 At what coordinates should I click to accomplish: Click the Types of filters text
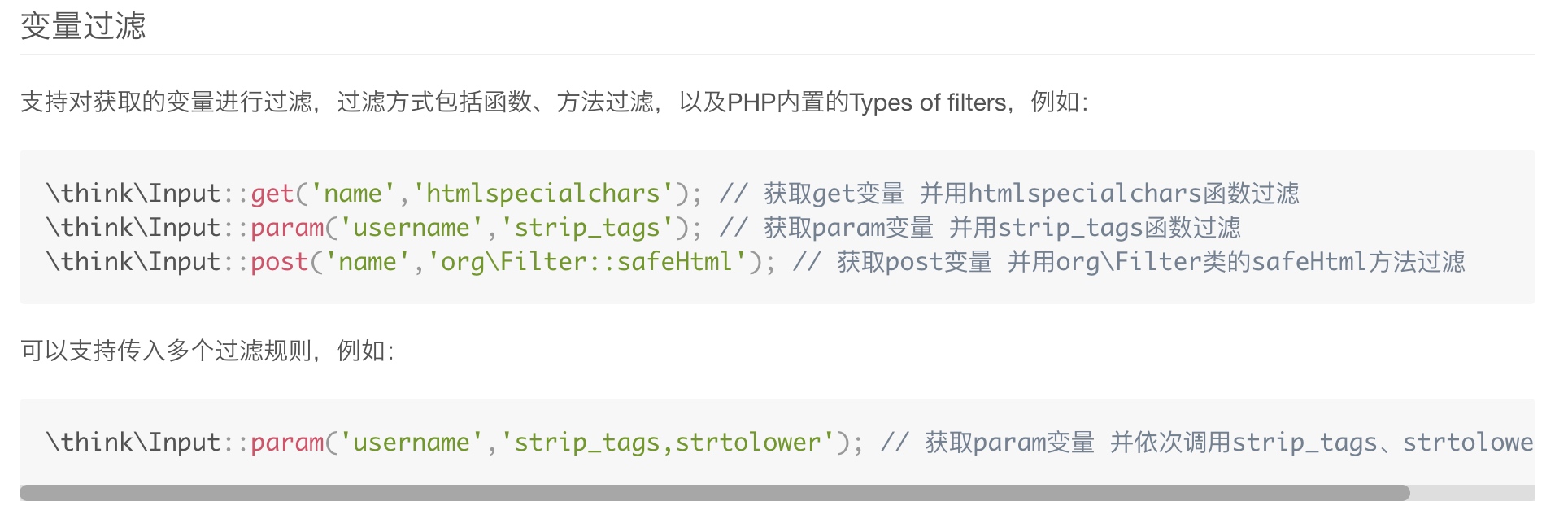928,102
